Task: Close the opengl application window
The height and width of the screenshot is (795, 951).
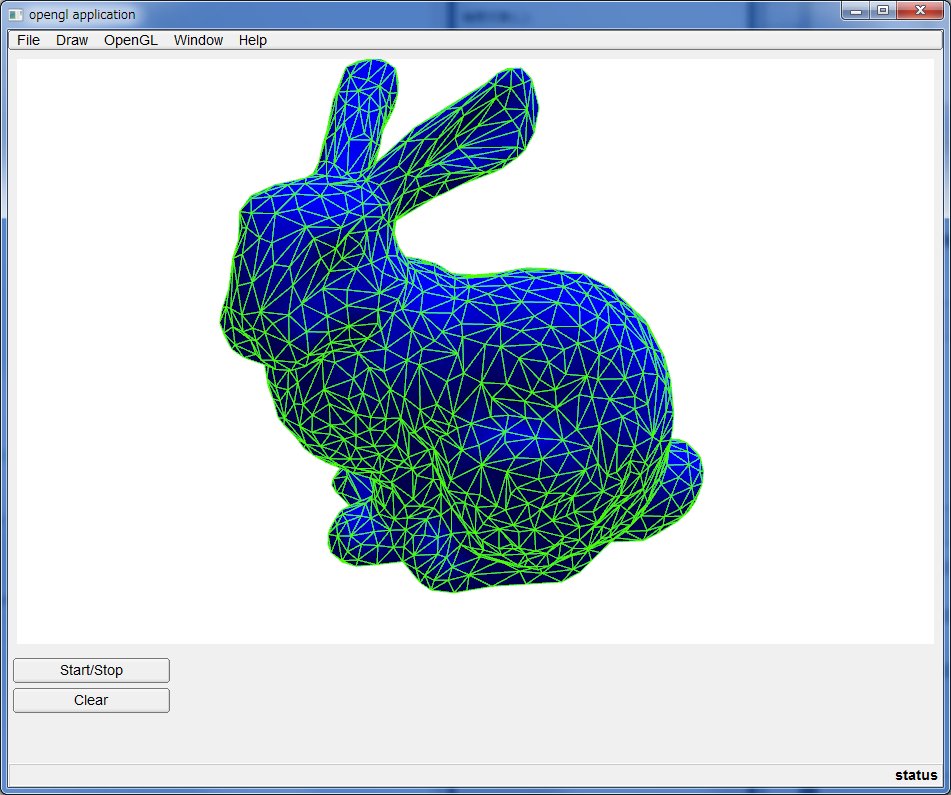Action: click(x=919, y=10)
